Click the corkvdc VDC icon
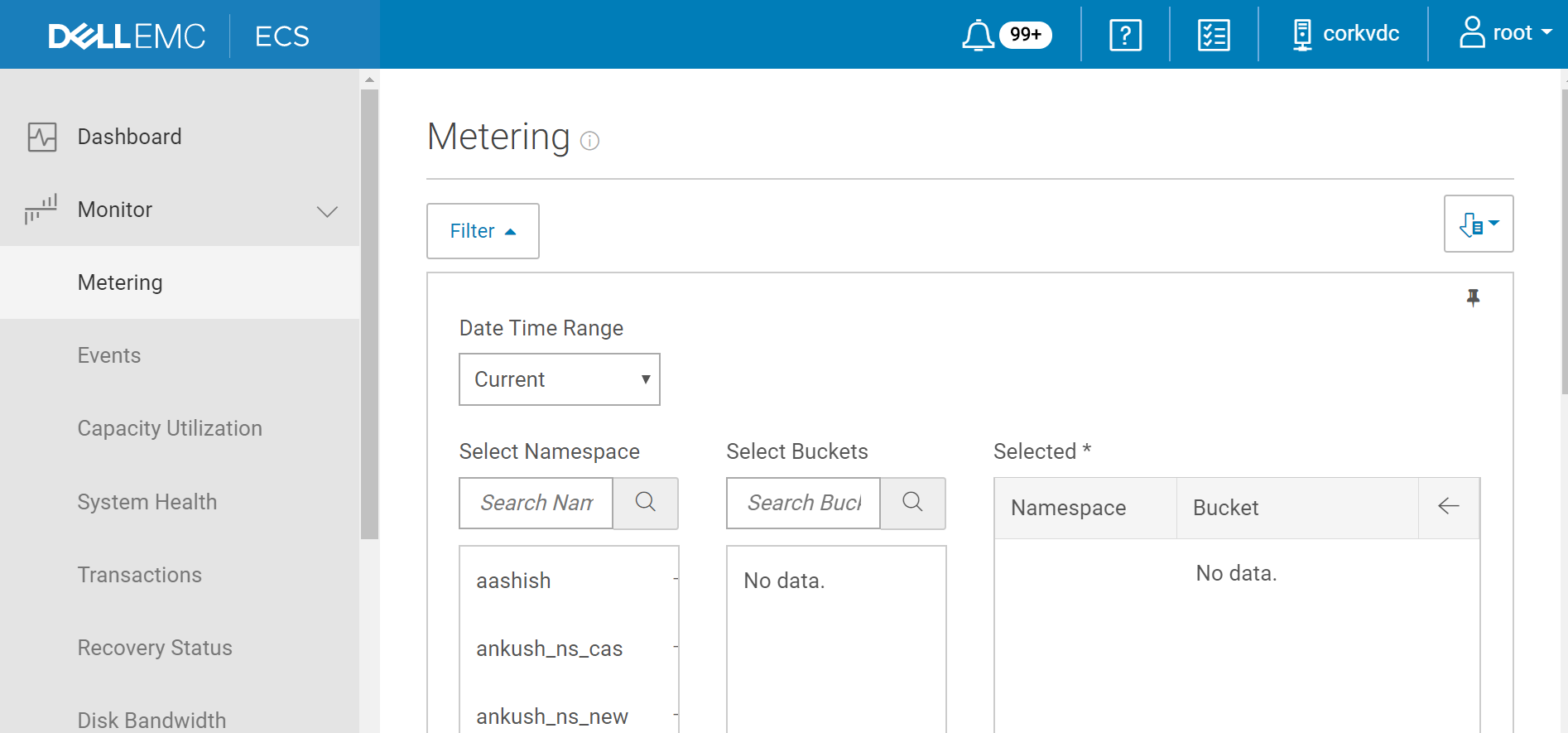The width and height of the screenshot is (1568, 733). tap(1302, 35)
